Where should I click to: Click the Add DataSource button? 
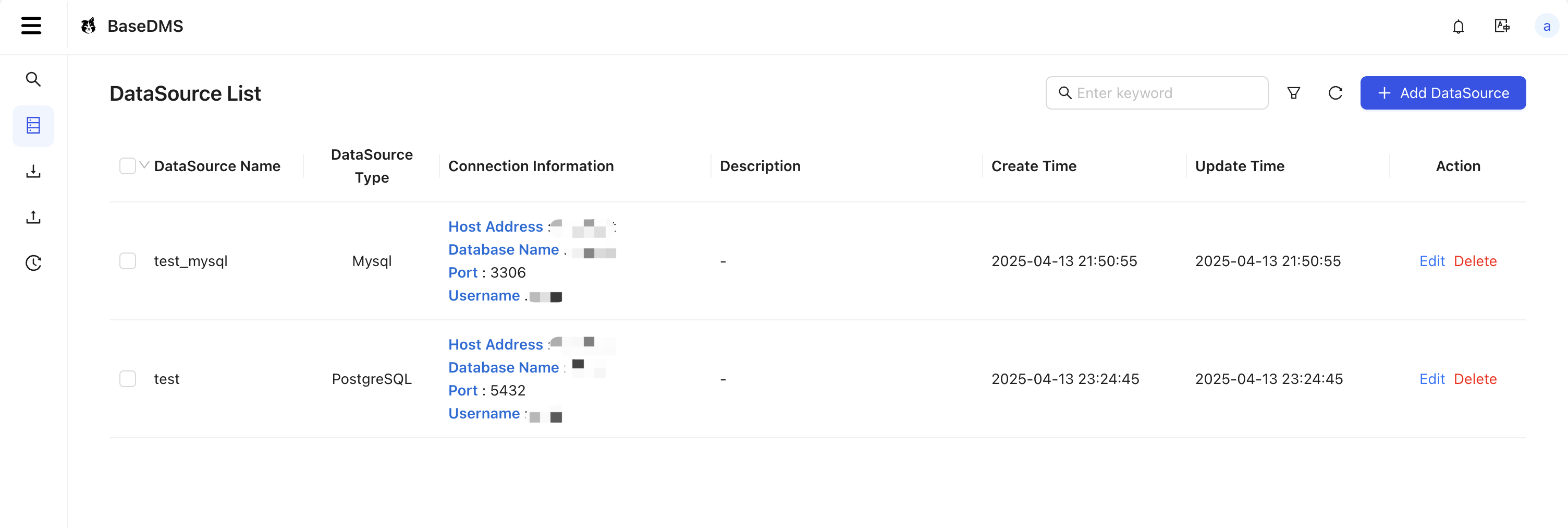click(x=1442, y=93)
